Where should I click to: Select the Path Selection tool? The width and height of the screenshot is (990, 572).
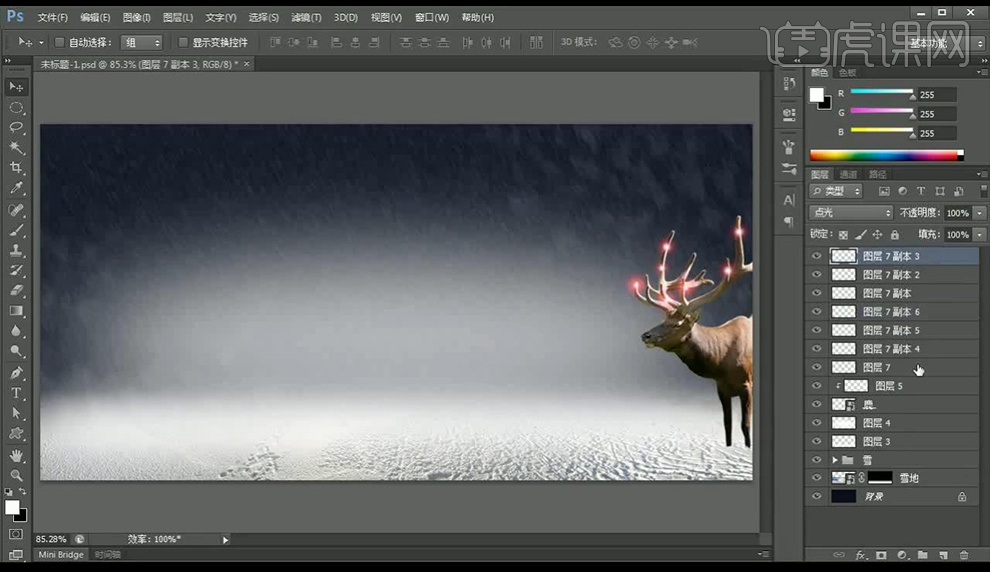click(16, 413)
